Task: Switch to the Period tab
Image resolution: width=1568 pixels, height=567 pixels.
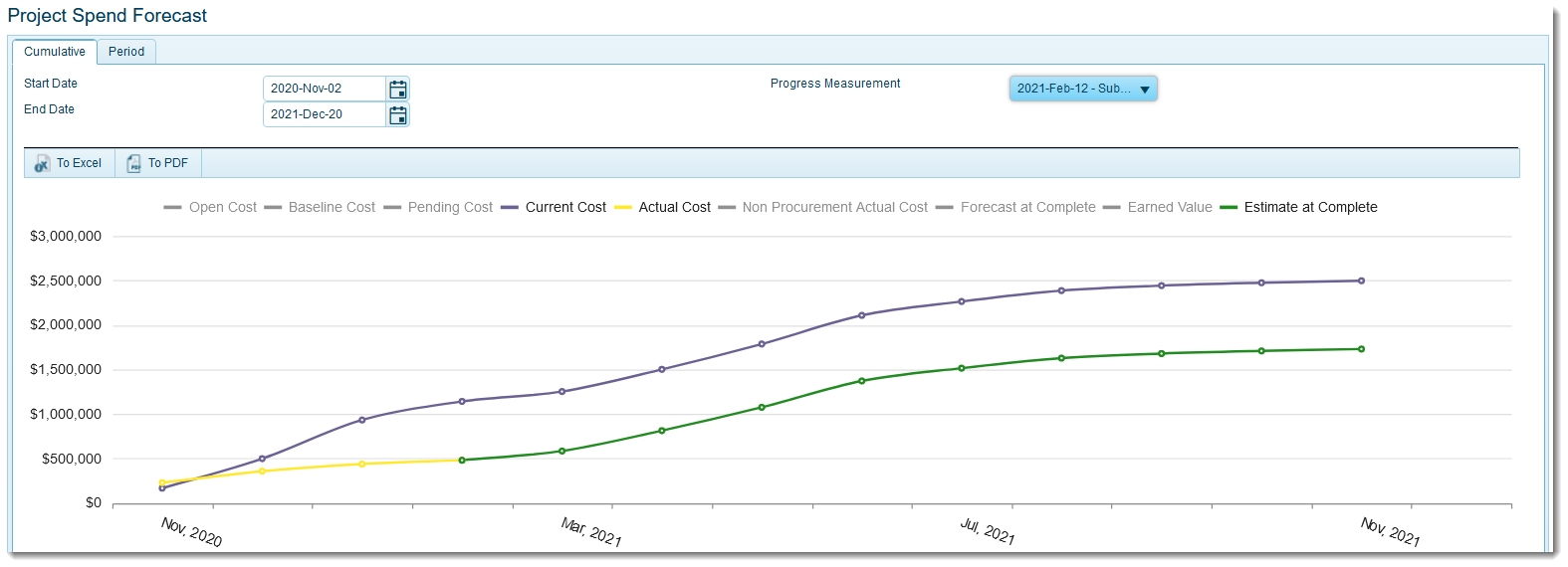Action: coord(126,52)
